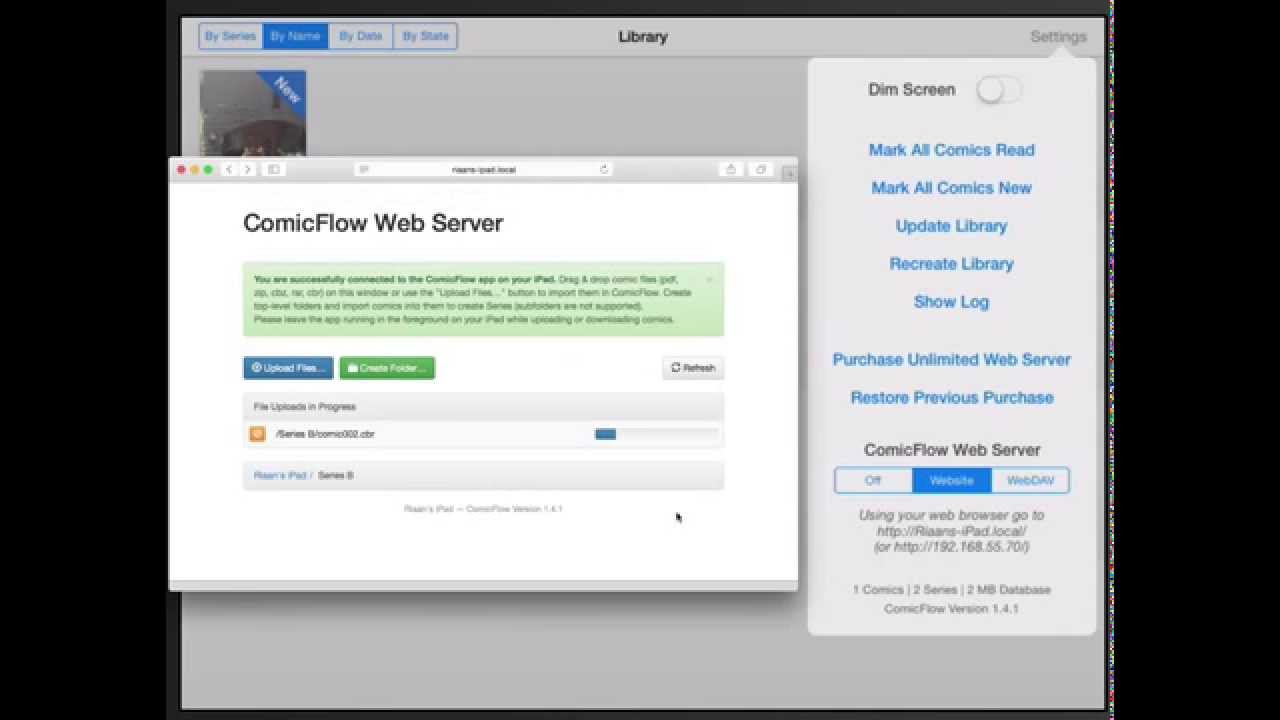Open the Safari share menu

click(x=731, y=170)
